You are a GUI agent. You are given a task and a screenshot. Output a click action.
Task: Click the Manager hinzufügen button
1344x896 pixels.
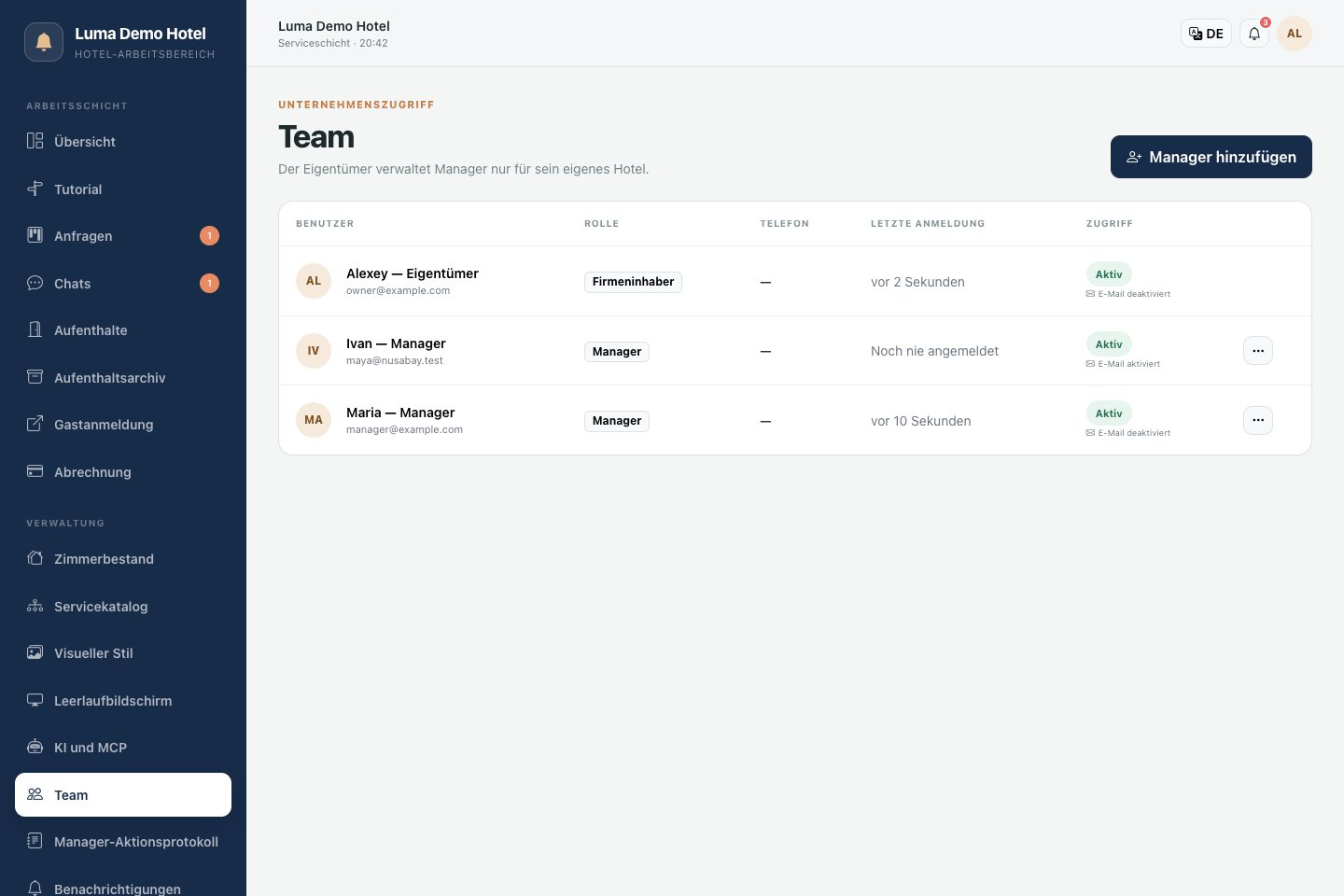[1211, 157]
